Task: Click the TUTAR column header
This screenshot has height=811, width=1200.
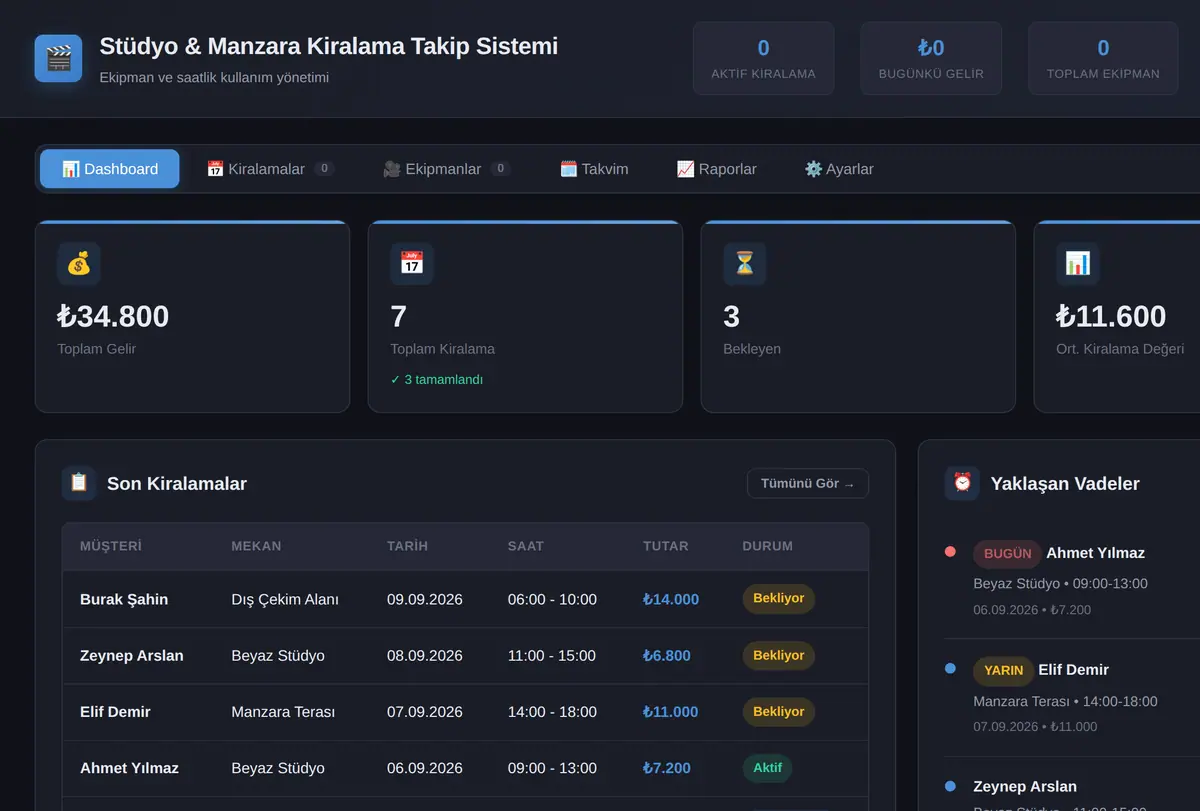Action: click(666, 546)
